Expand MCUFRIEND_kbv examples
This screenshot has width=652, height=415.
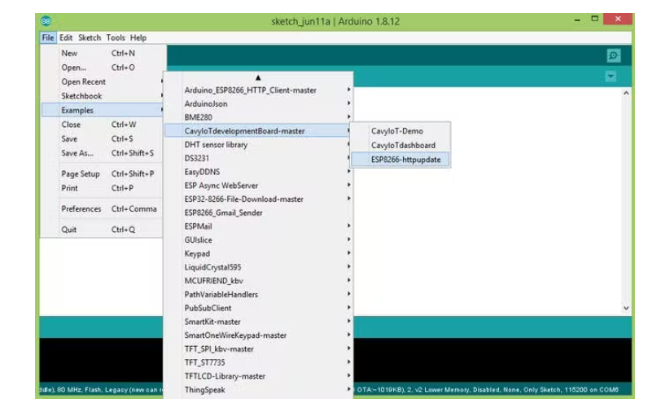click(259, 281)
